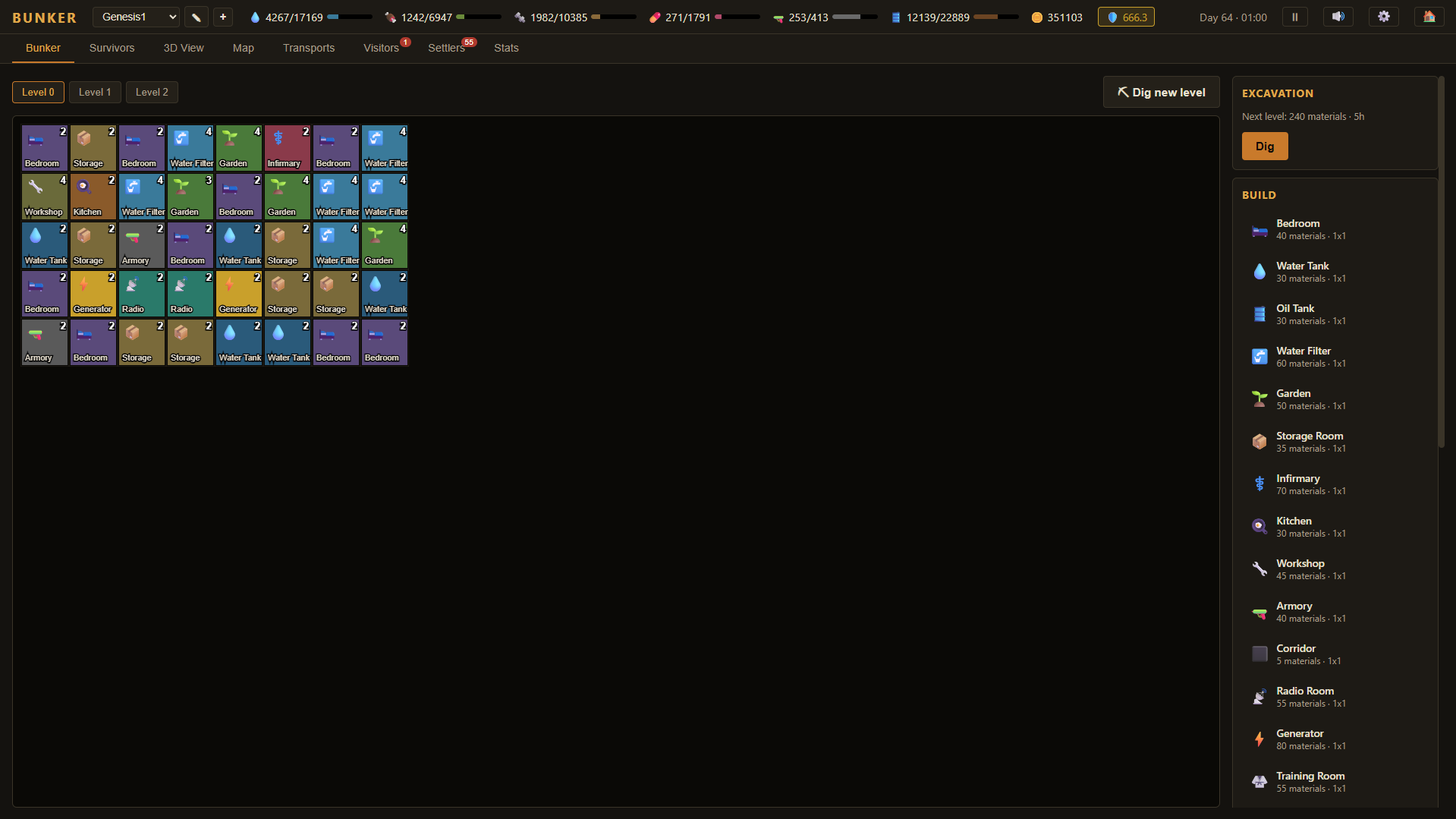Open the Survivors tab
The width and height of the screenshot is (1456, 819).
tap(112, 48)
